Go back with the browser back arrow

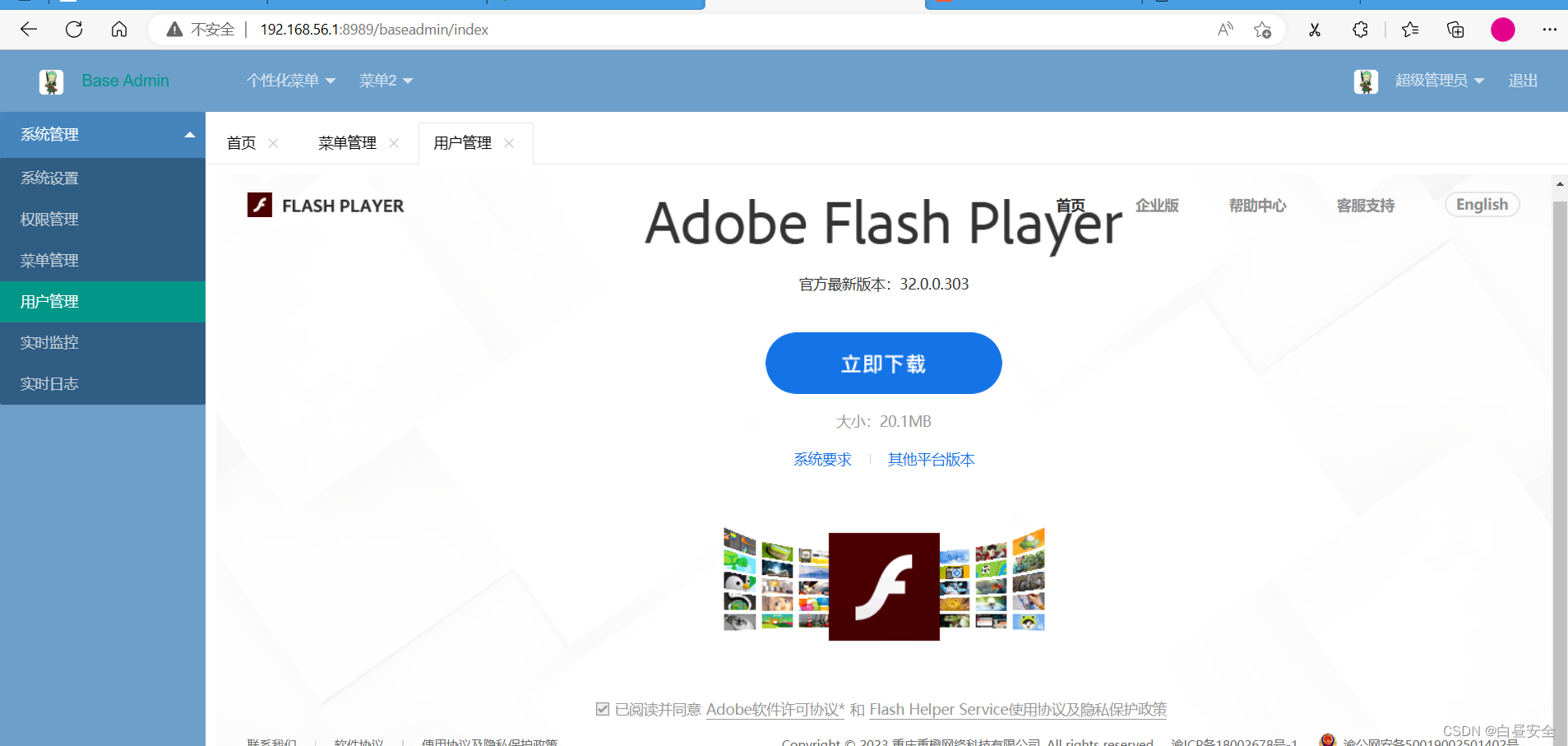pos(29,30)
